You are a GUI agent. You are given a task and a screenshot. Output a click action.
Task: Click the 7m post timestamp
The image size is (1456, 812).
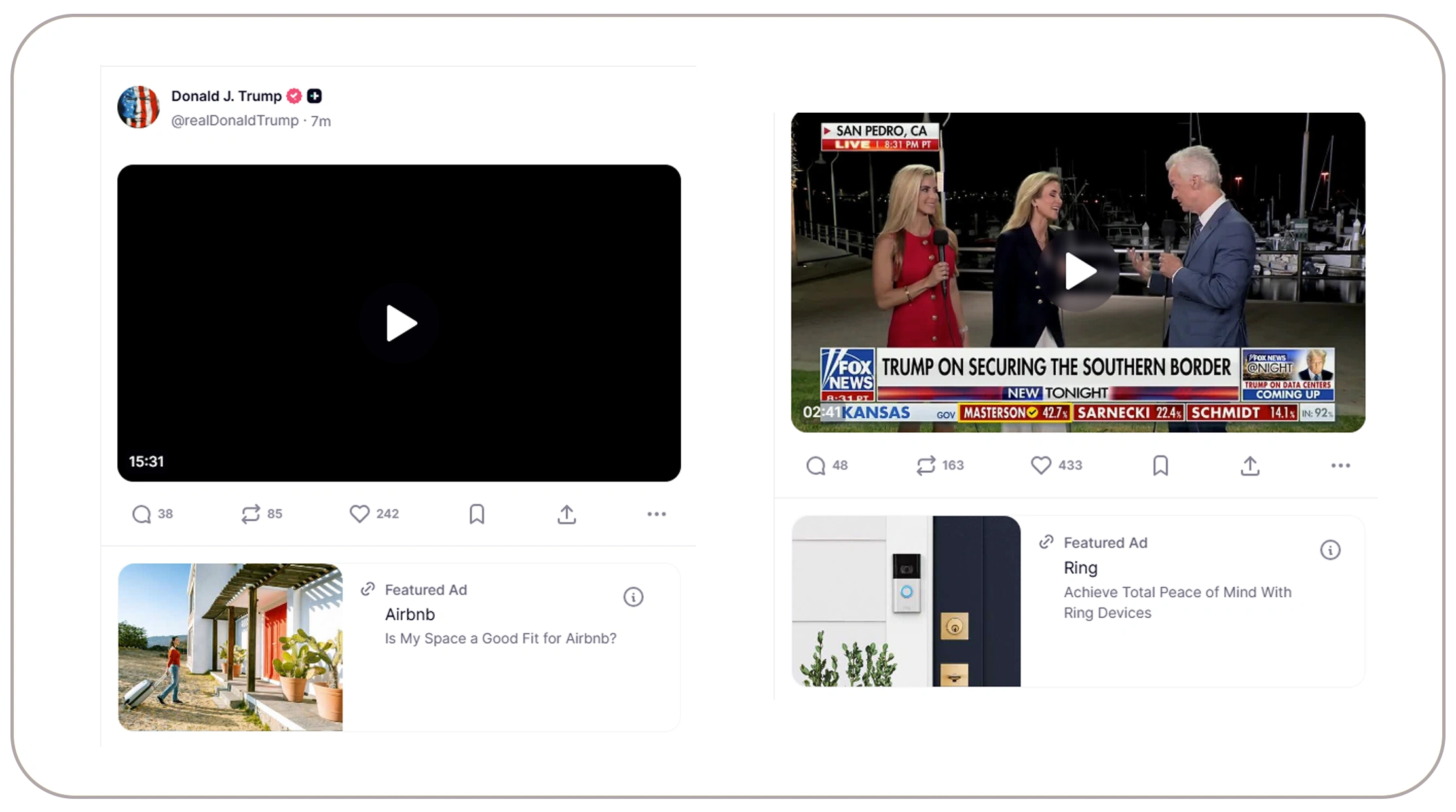click(x=321, y=121)
